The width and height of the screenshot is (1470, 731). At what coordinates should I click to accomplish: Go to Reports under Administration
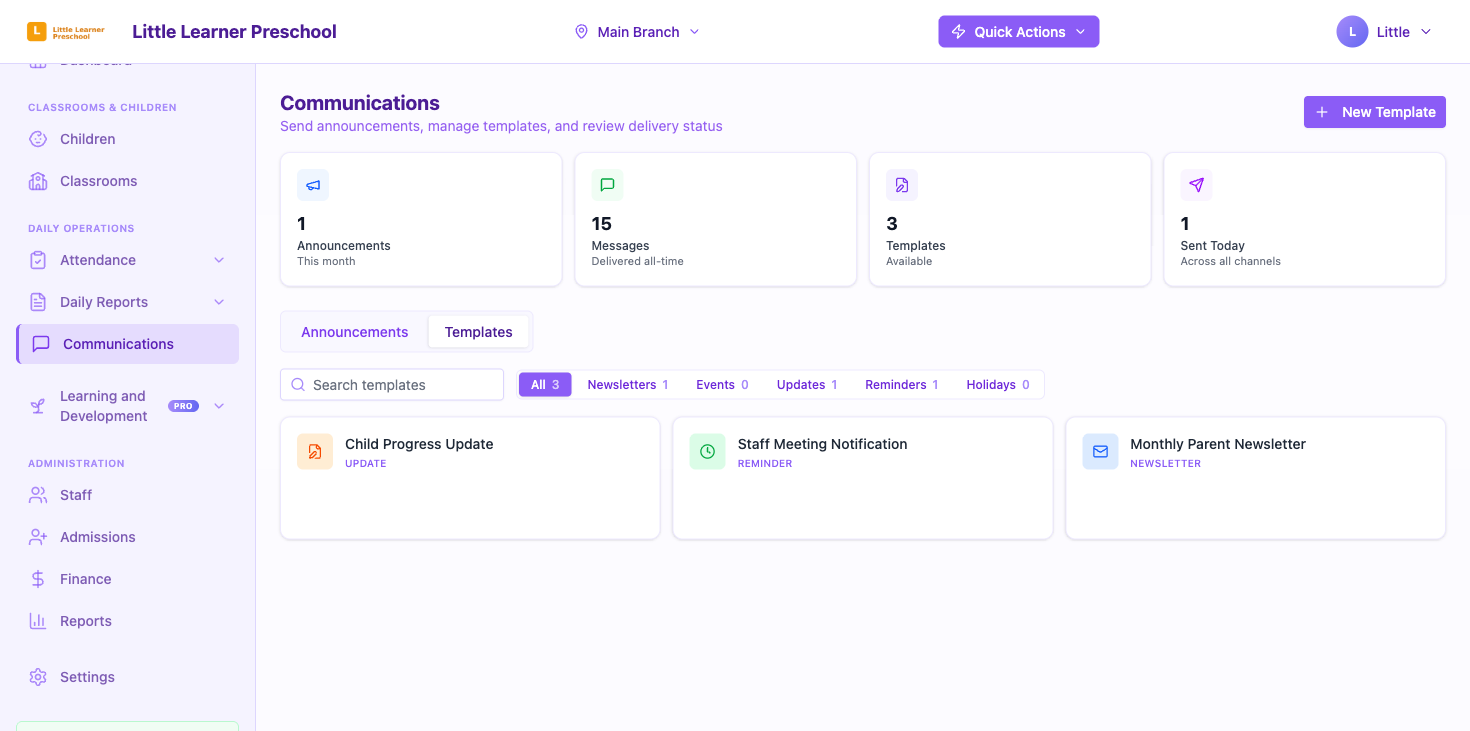tap(127, 621)
